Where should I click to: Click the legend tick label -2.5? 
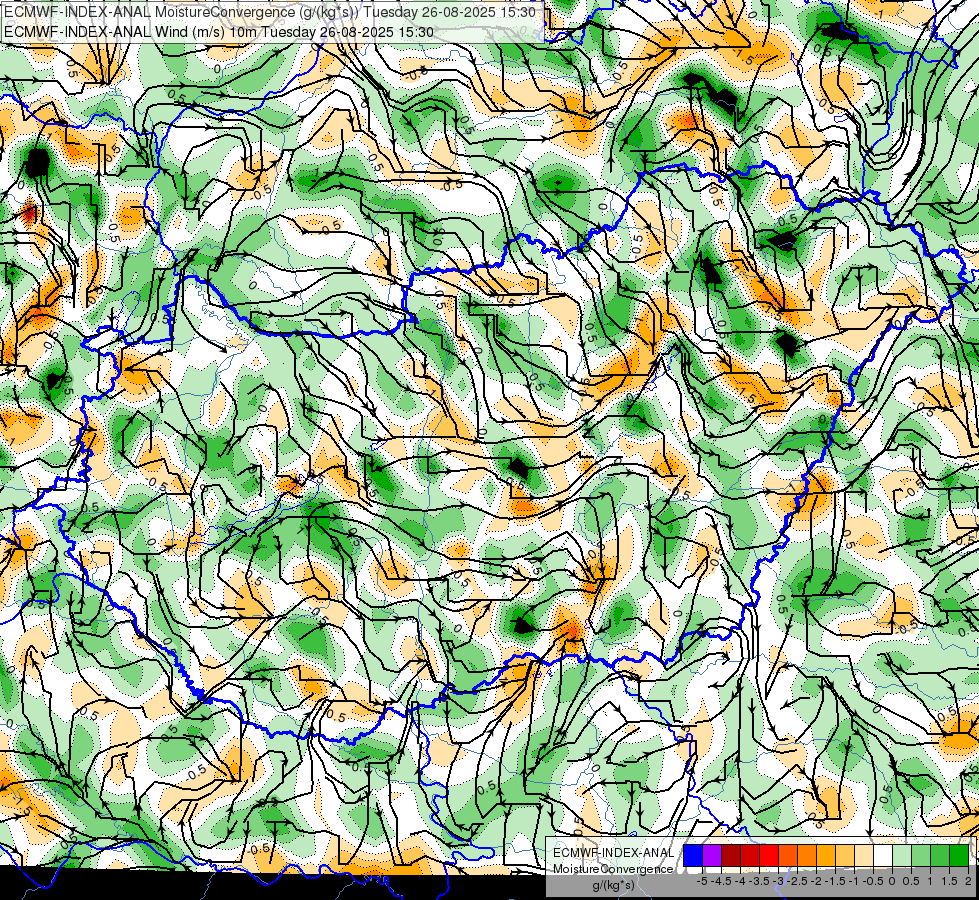click(x=795, y=881)
